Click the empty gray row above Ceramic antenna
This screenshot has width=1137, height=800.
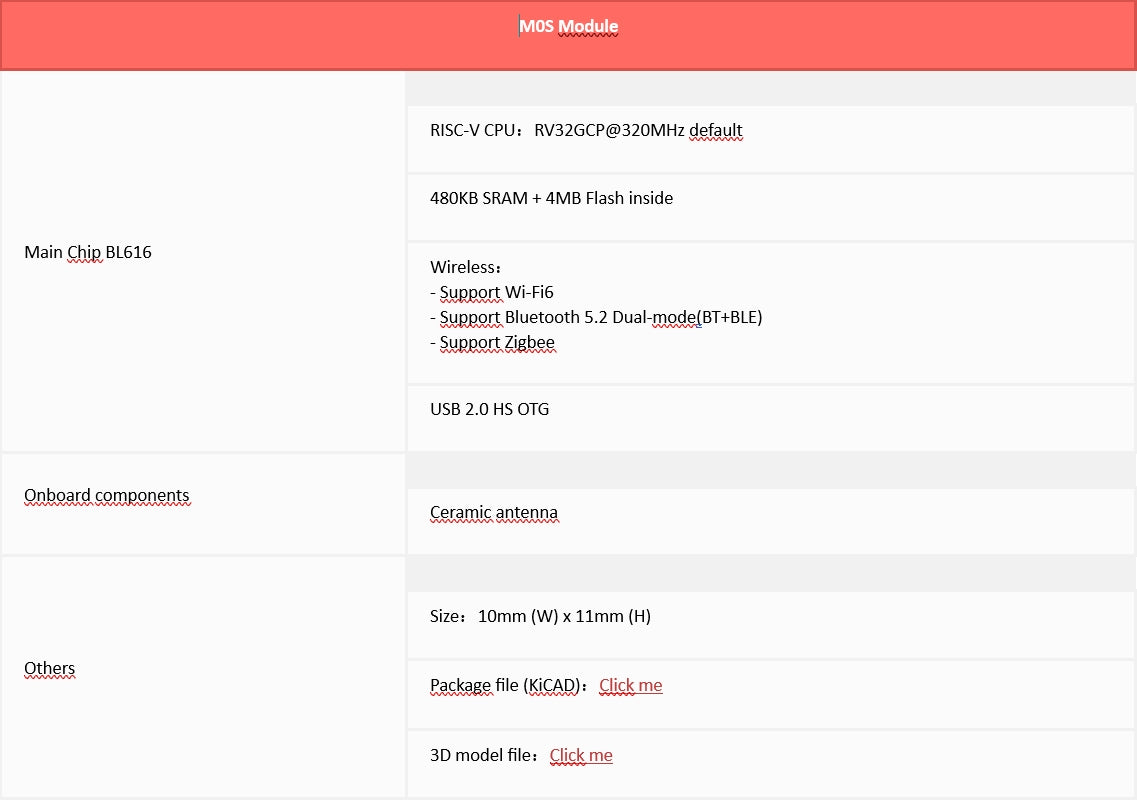pyautogui.click(x=770, y=471)
